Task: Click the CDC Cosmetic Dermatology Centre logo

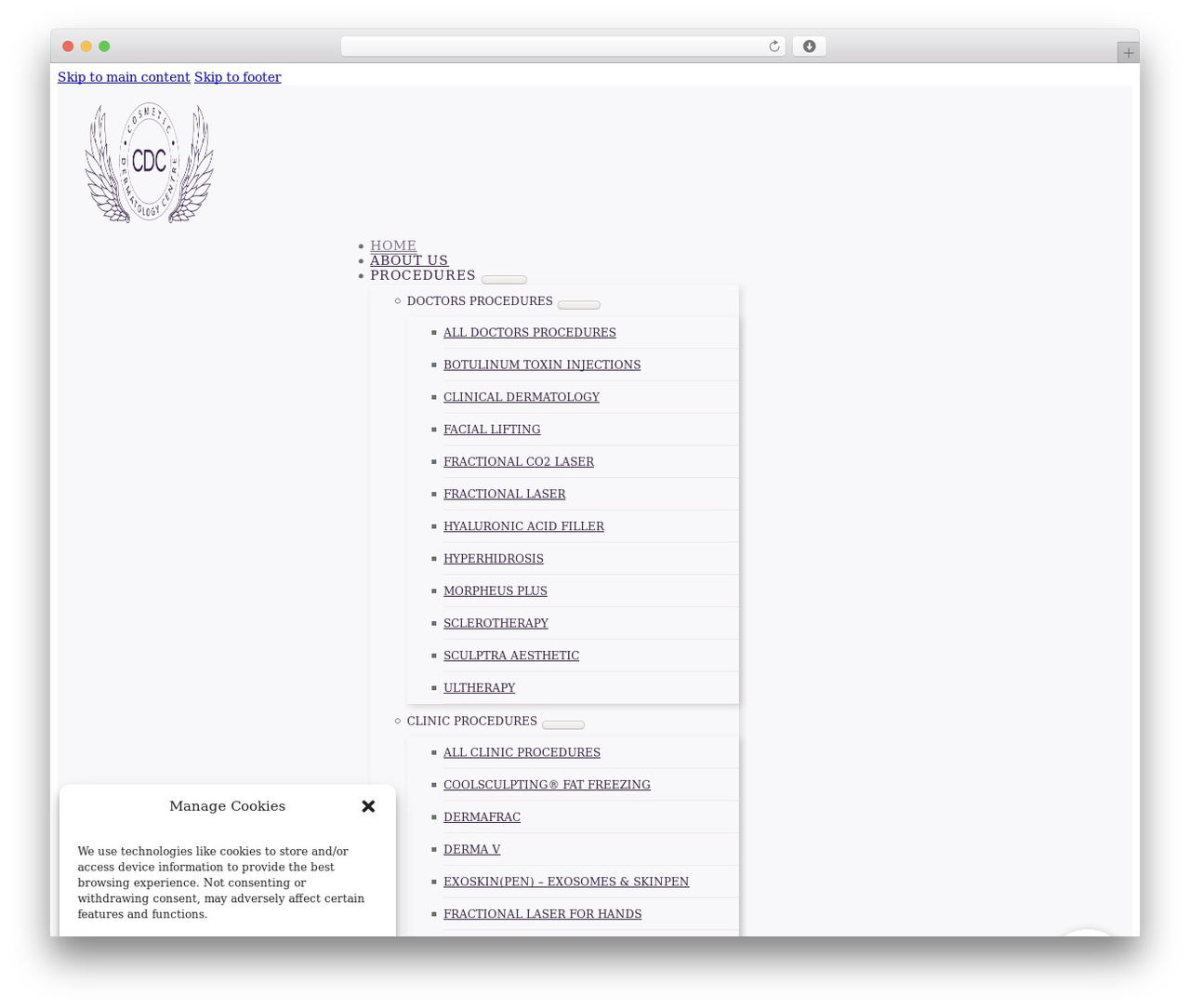Action: pyautogui.click(x=150, y=163)
